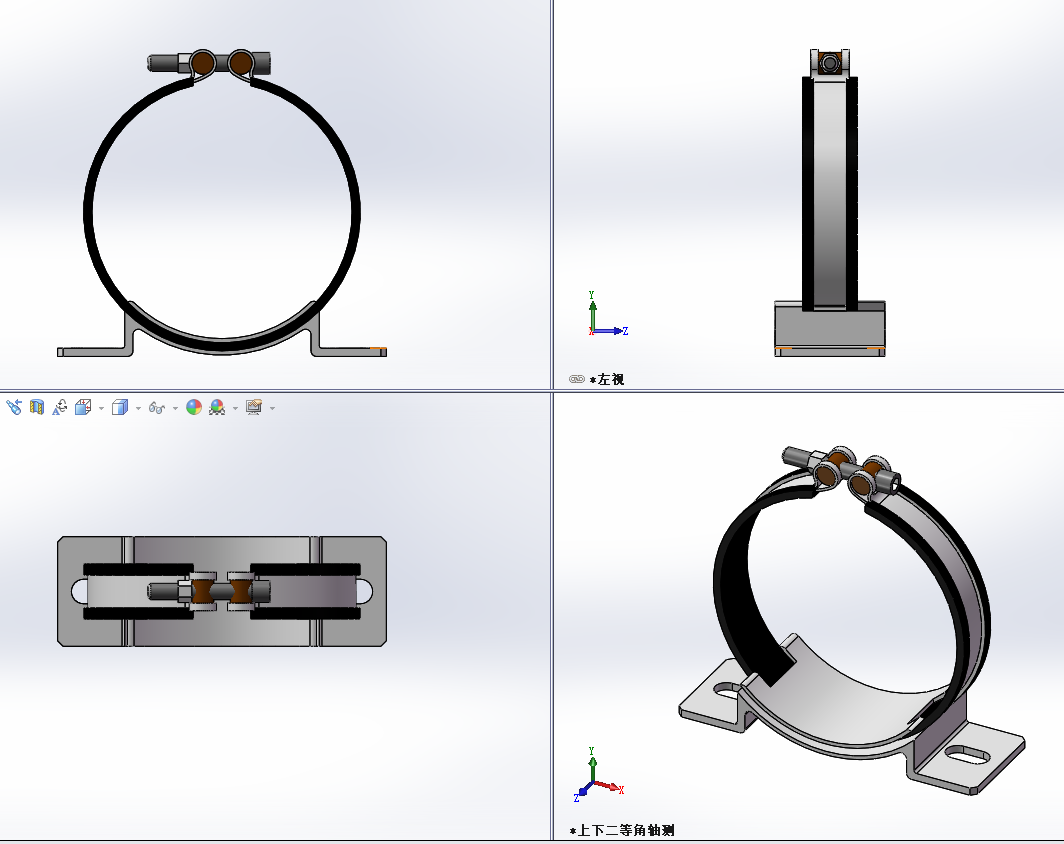This screenshot has height=844, width=1064.
Task: Click the *左视 view label
Action: [607, 379]
